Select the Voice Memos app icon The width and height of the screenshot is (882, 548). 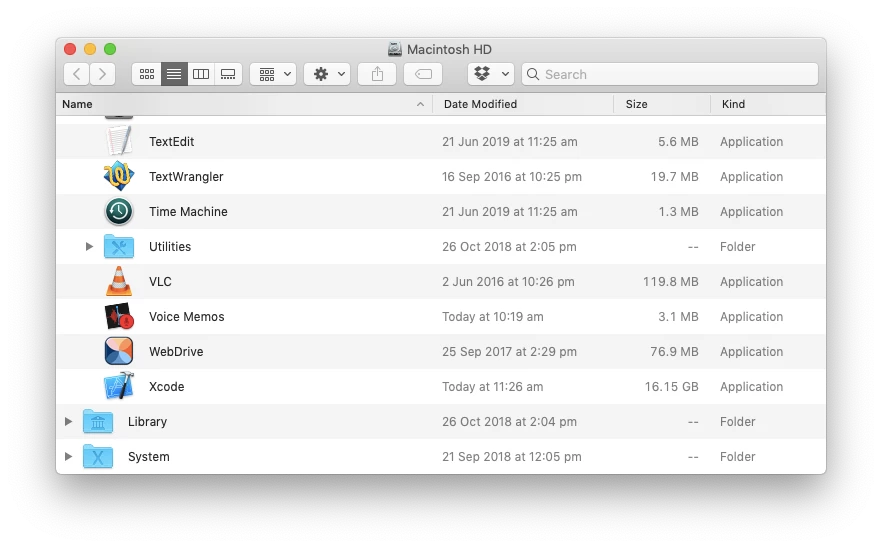119,316
